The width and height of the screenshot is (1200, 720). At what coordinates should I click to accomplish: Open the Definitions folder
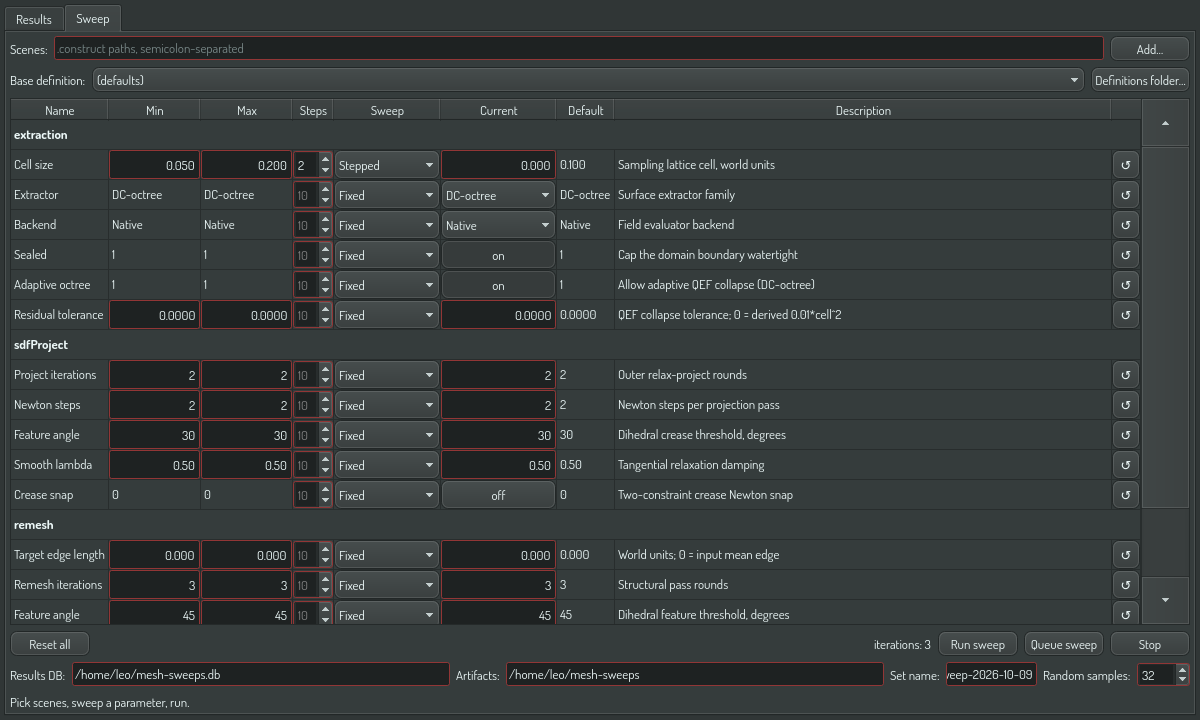point(1140,80)
